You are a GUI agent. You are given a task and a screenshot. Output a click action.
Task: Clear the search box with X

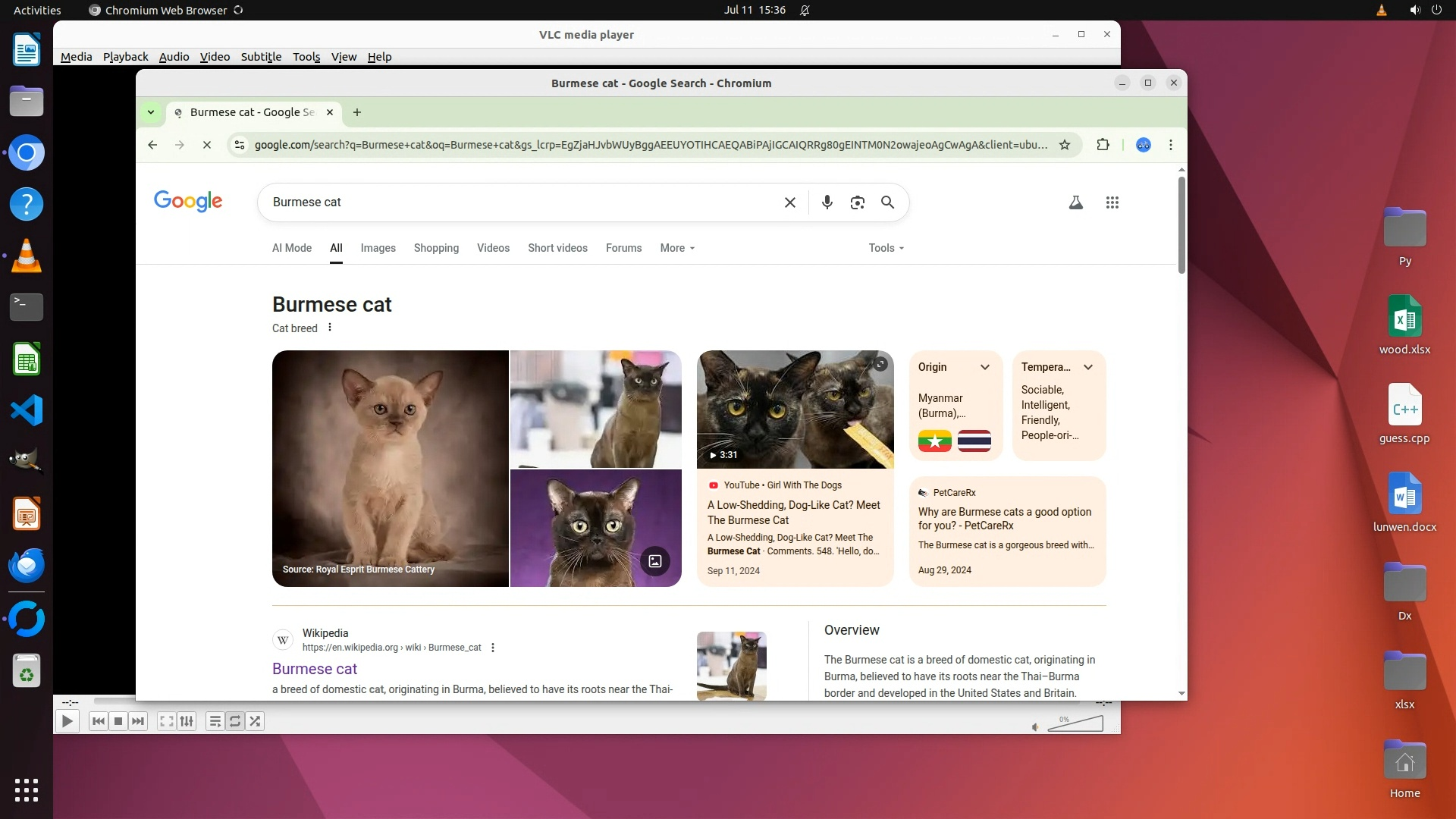point(789,202)
